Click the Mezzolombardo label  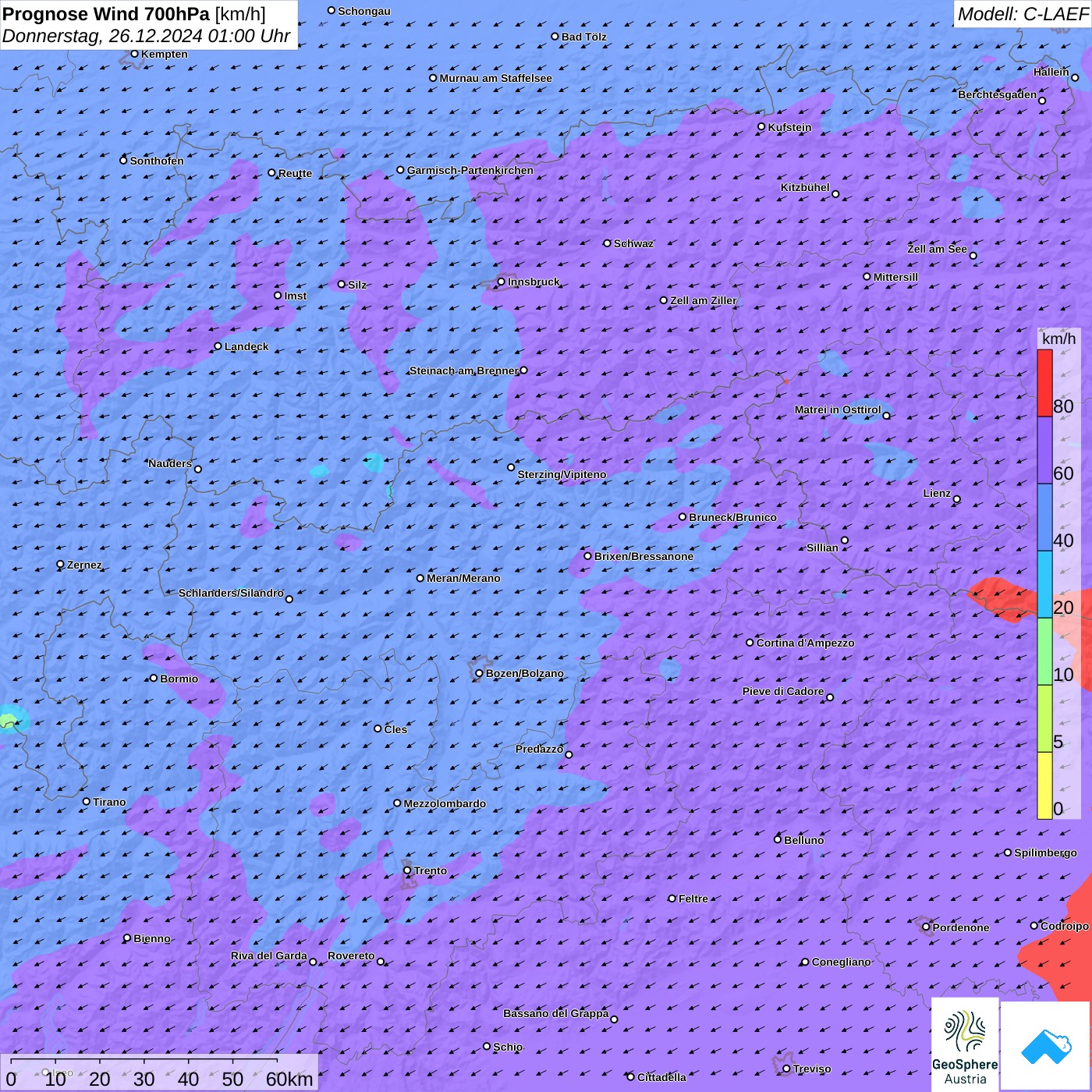(x=445, y=803)
